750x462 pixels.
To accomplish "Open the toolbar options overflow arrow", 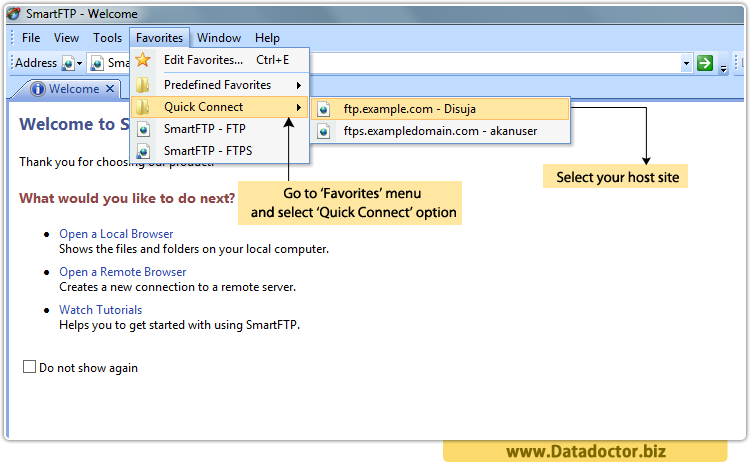I will click(723, 69).
